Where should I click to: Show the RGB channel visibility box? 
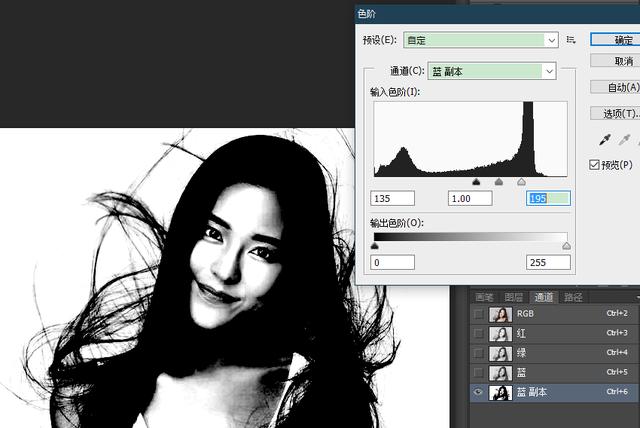[x=478, y=313]
